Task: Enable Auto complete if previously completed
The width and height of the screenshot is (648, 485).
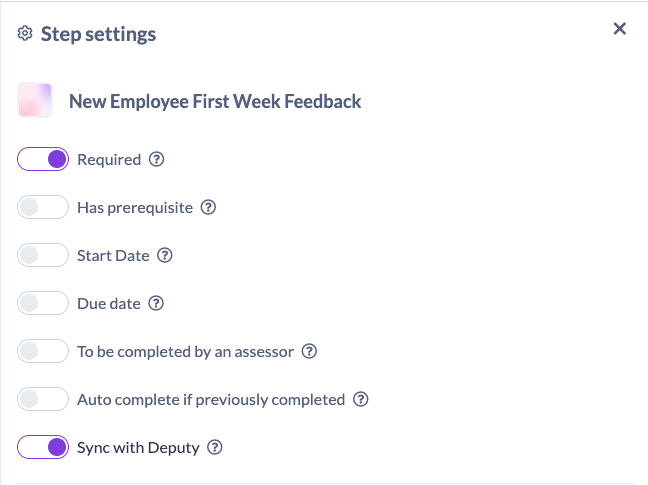Action: (43, 399)
